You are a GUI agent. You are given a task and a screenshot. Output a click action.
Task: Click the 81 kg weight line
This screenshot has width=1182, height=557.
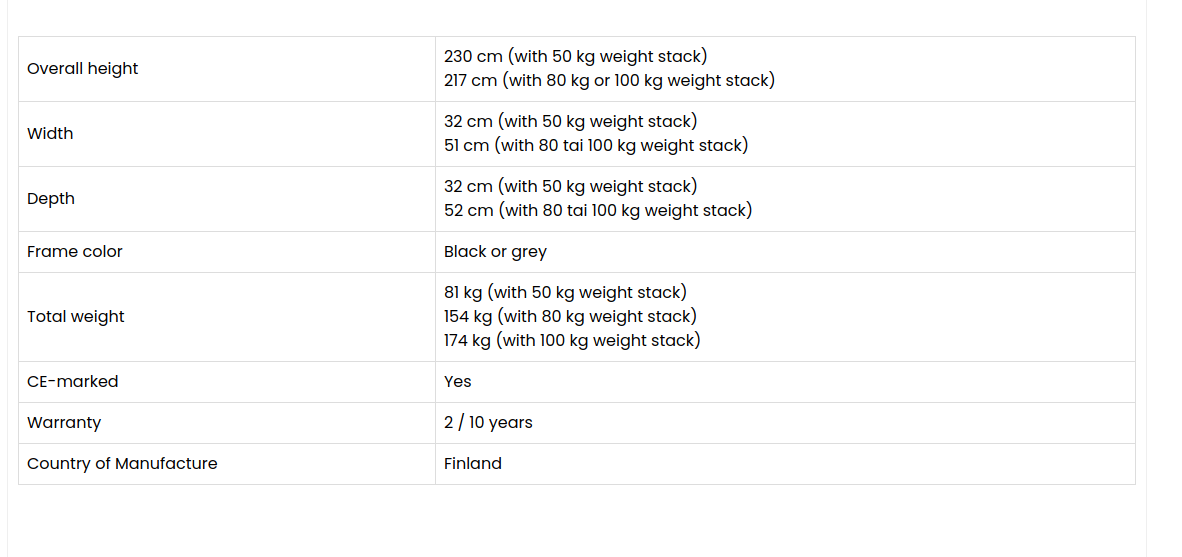coord(565,293)
